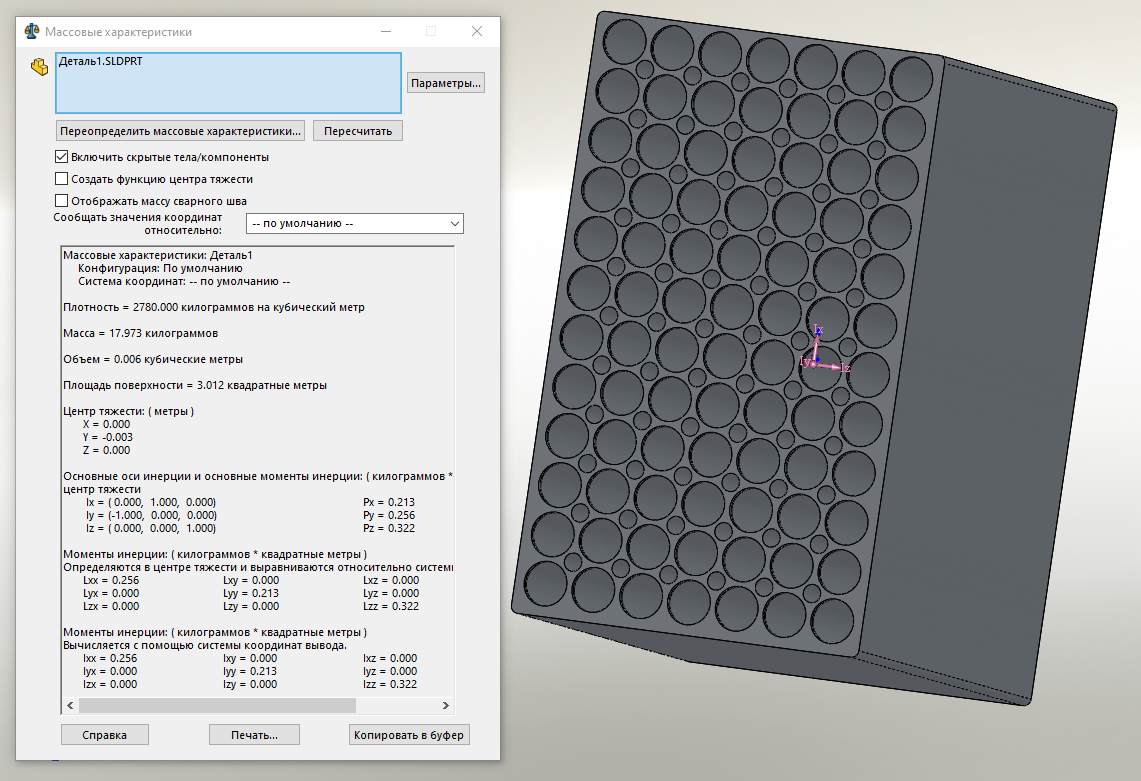Select Деталь1.SLDPRT in the selection box
The width and height of the screenshot is (1141, 781).
tap(100, 62)
